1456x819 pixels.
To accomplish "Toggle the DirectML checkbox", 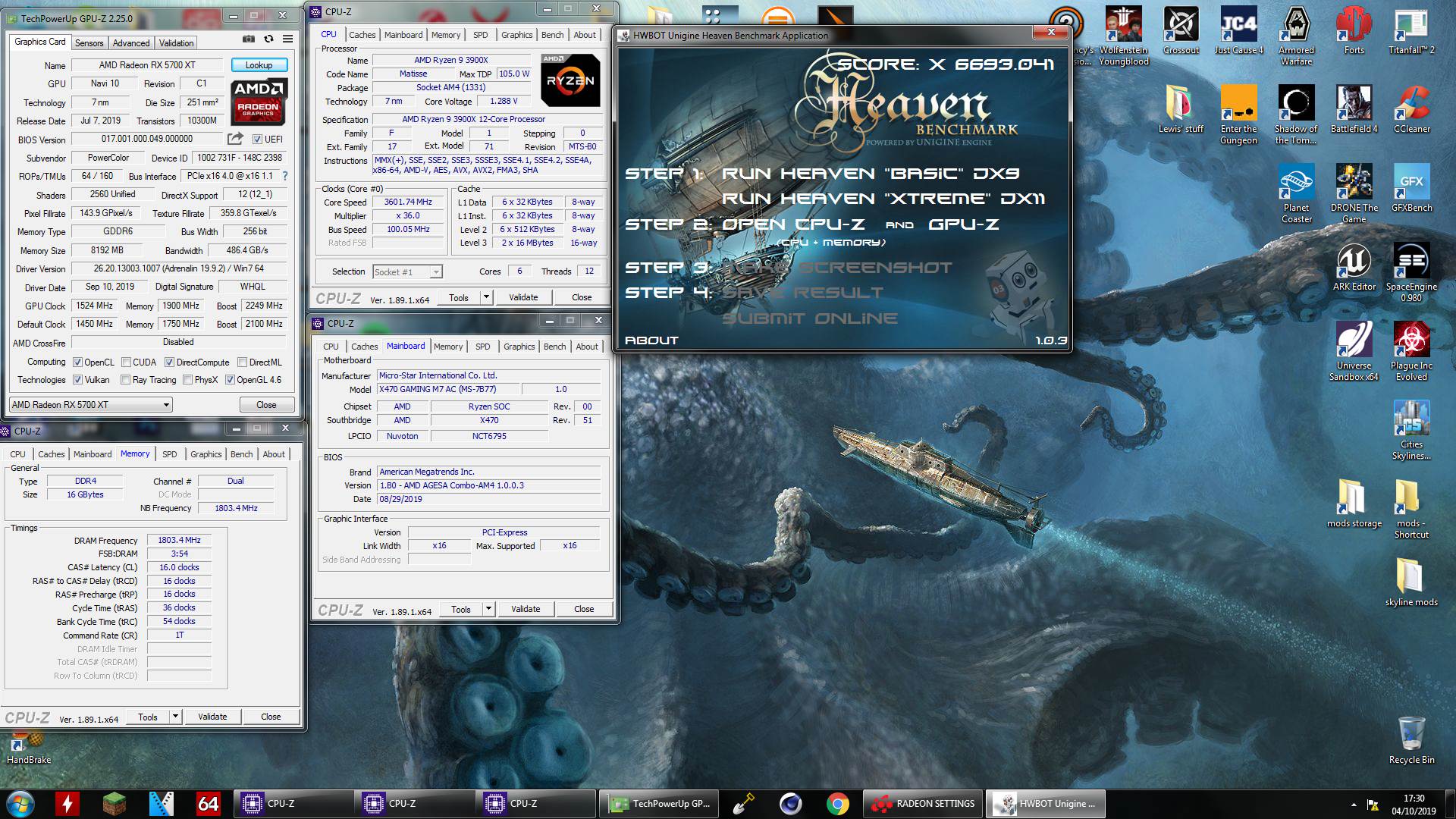I will (x=242, y=362).
